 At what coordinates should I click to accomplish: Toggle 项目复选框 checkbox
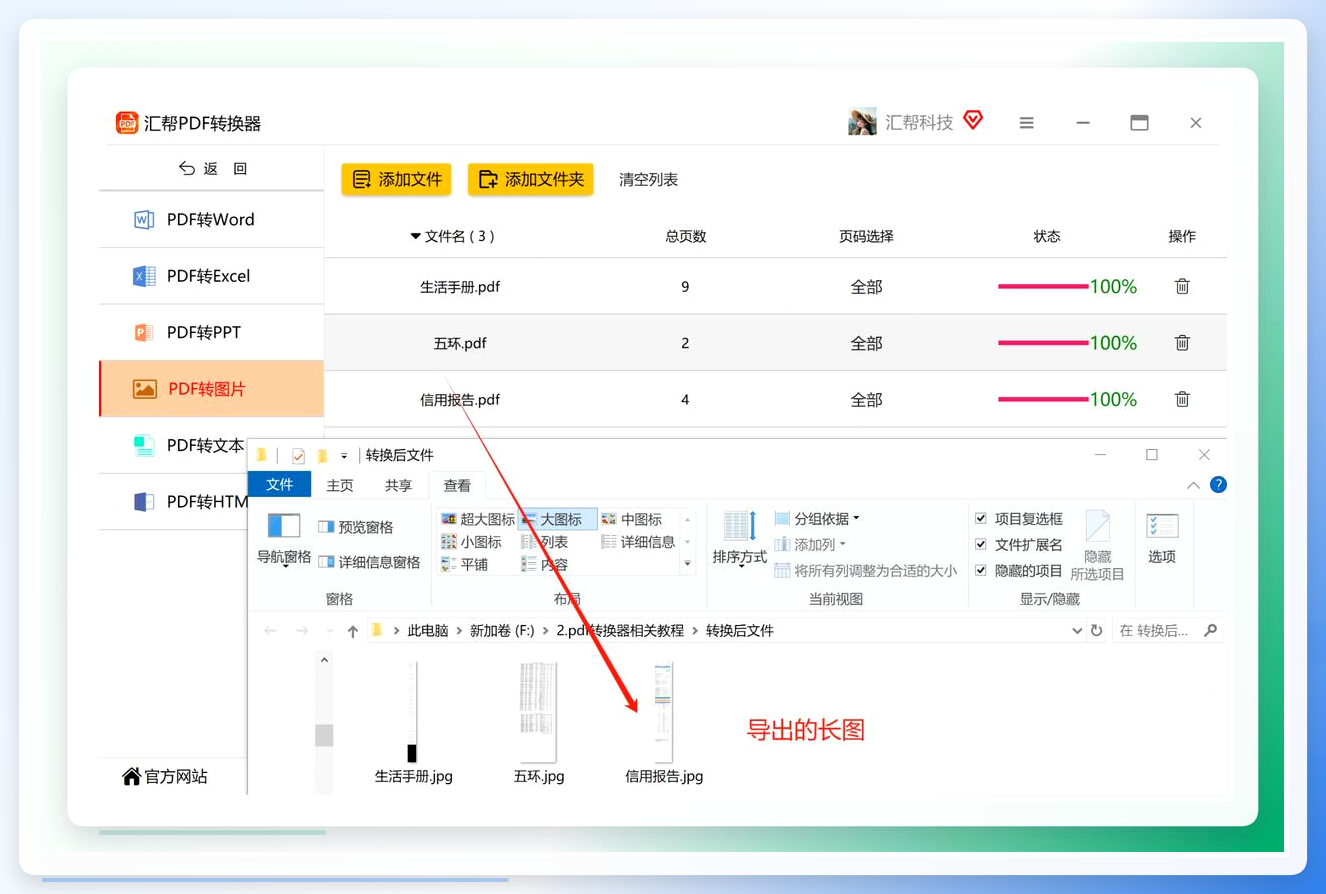coord(981,519)
